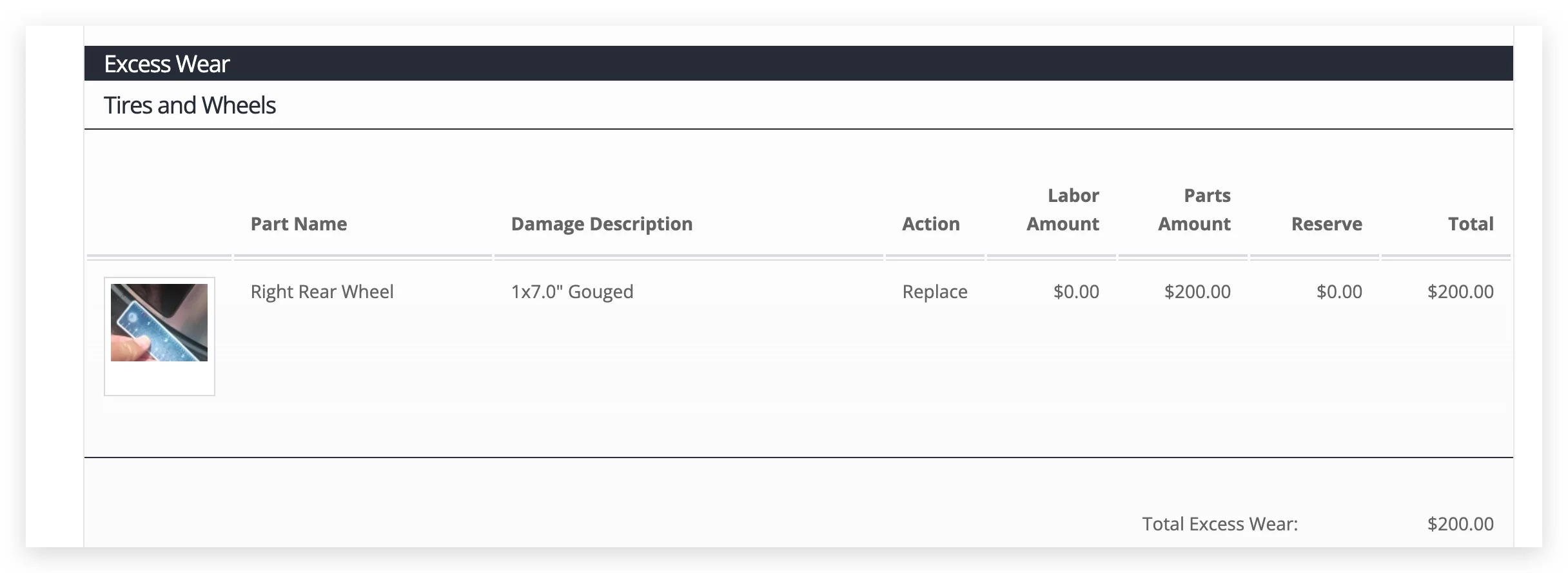Screen dimensions: 1568x573
Task: Click the Reserve column header
Action: click(x=1326, y=224)
